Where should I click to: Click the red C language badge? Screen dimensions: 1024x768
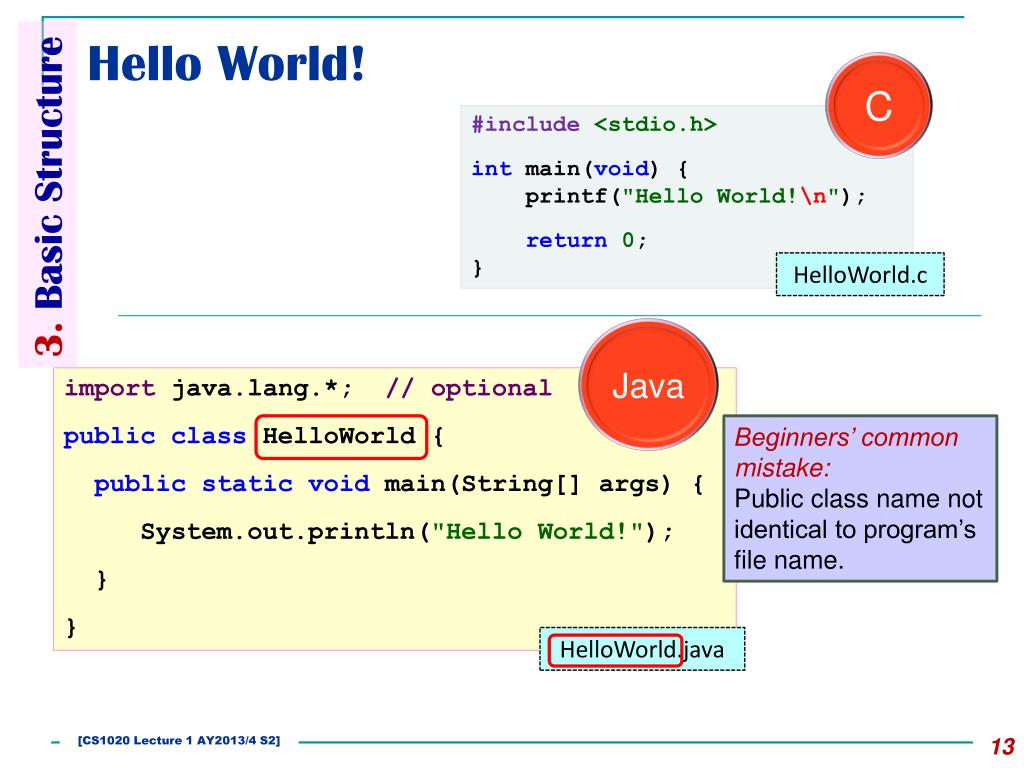[878, 105]
